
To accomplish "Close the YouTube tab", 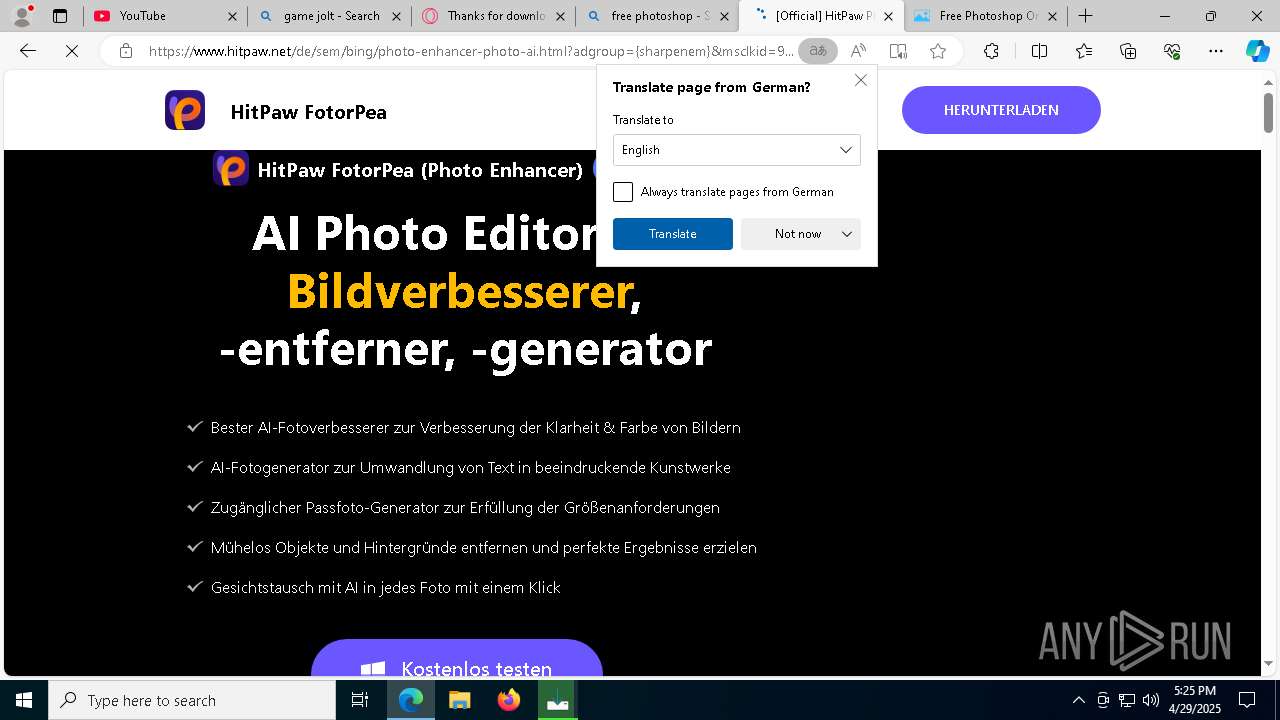I will click(232, 16).
